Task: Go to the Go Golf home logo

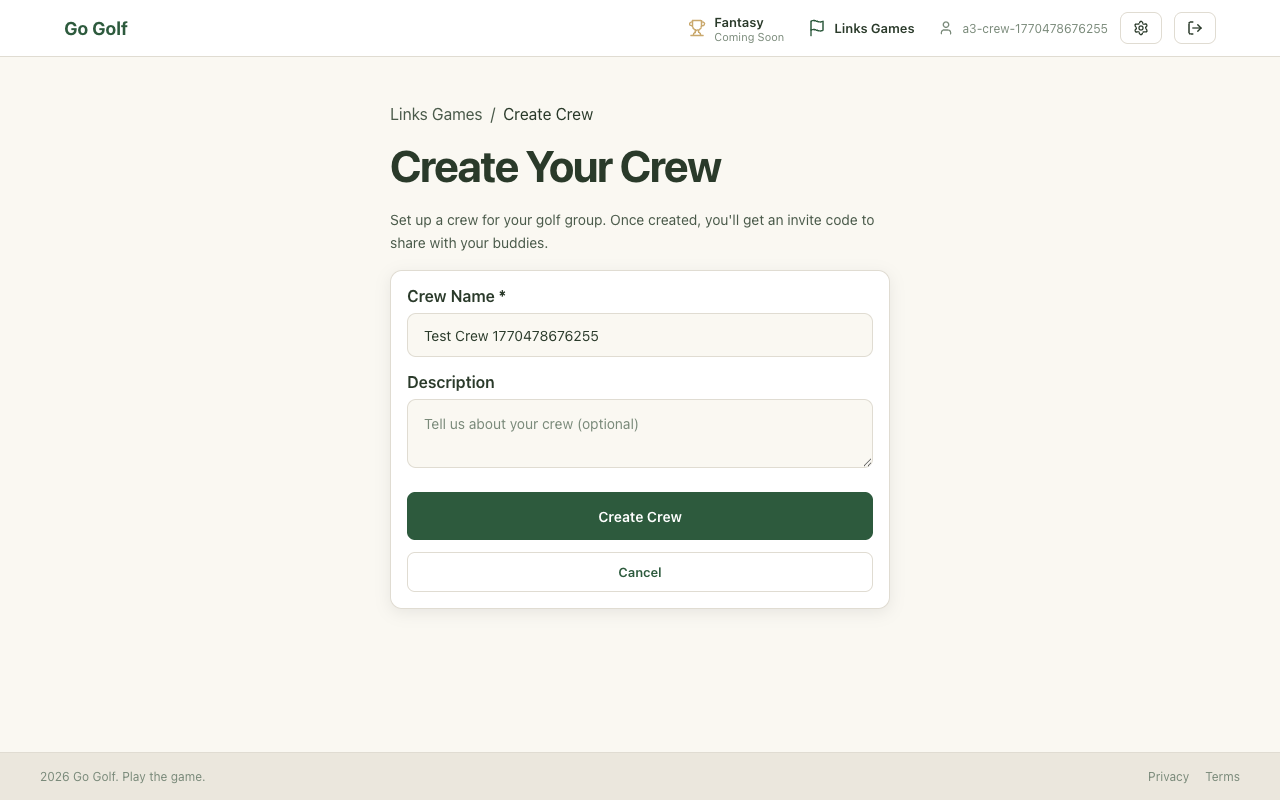Action: pyautogui.click(x=96, y=28)
